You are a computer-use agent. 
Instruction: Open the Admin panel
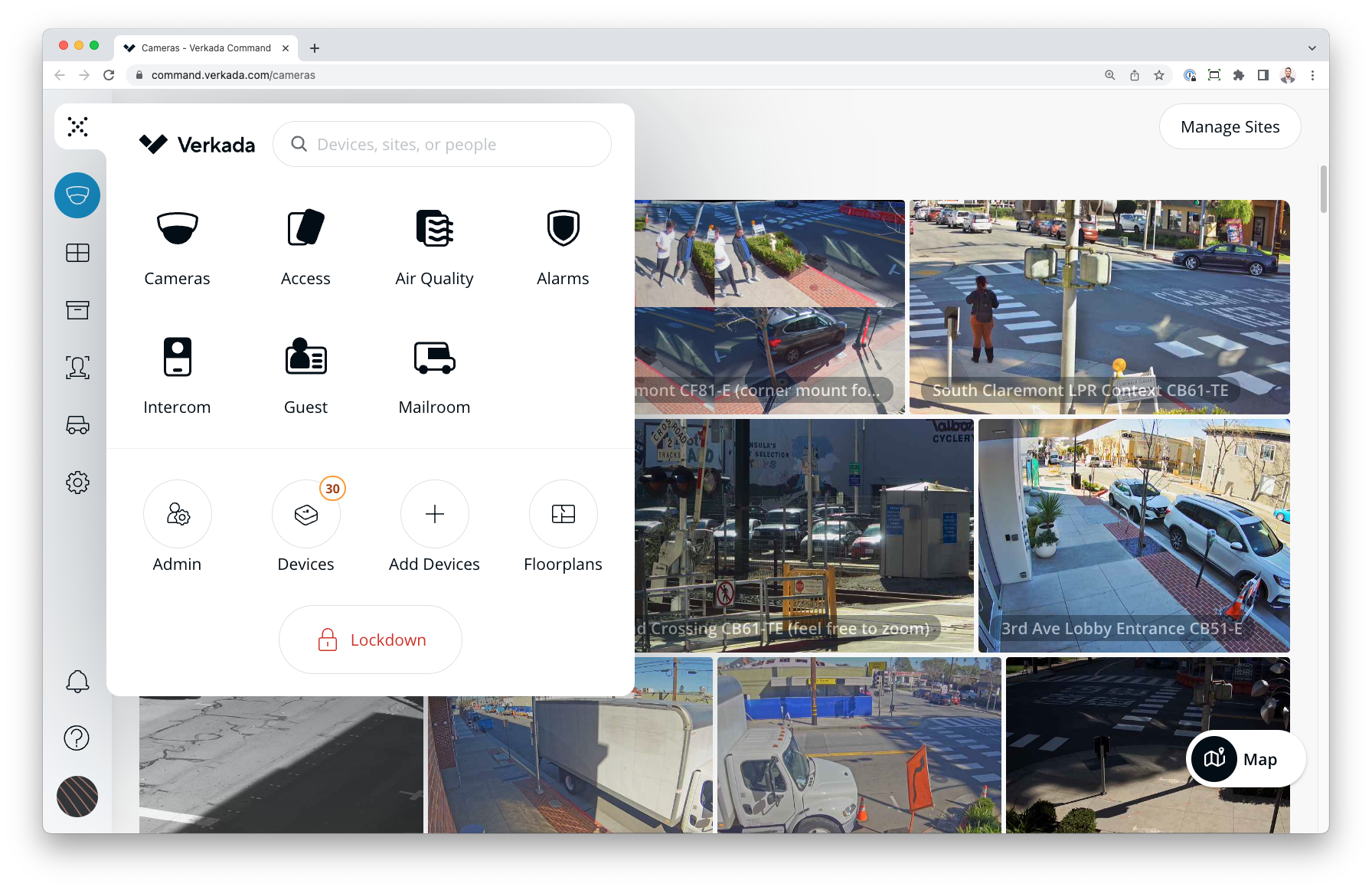tap(177, 527)
